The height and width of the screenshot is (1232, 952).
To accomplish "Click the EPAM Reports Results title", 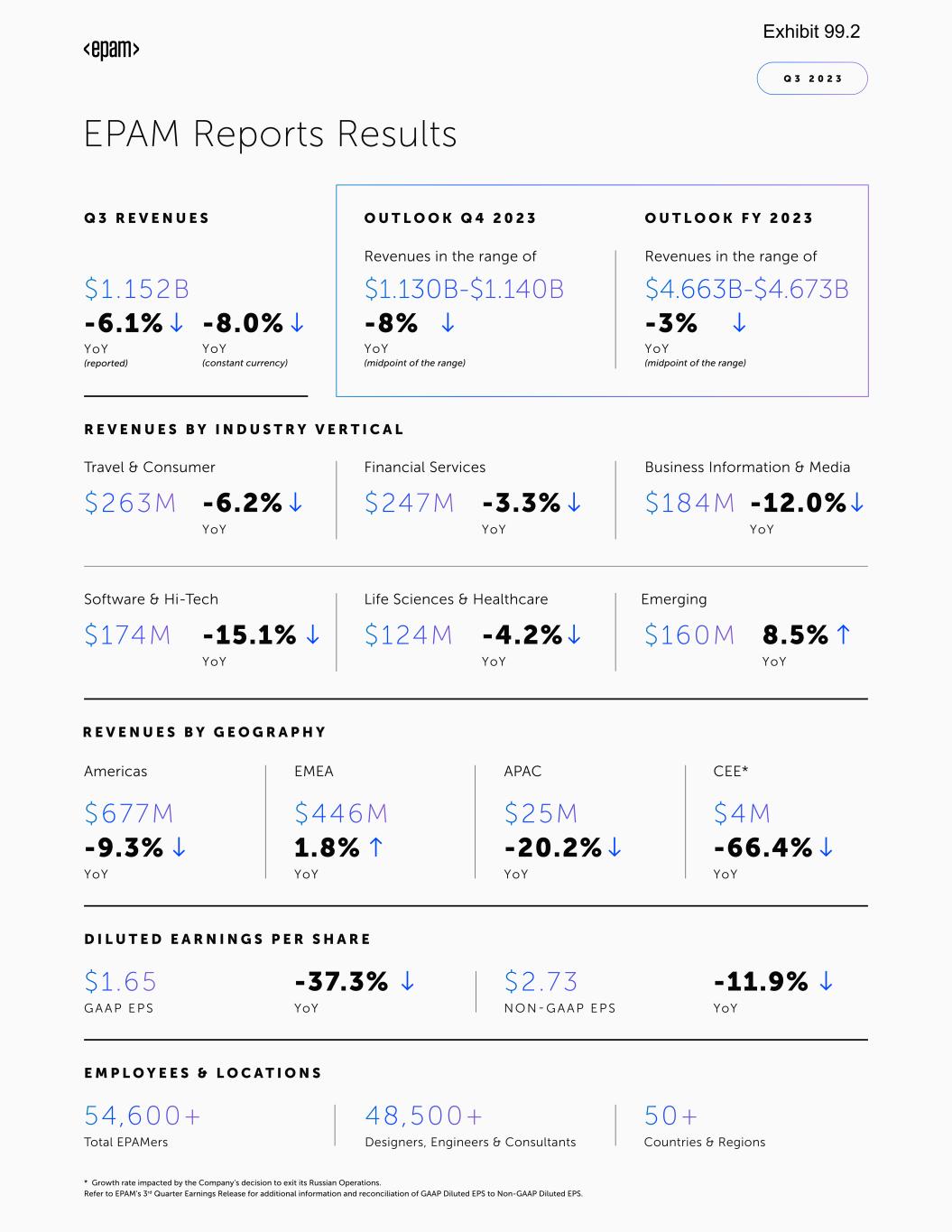I will point(270,134).
